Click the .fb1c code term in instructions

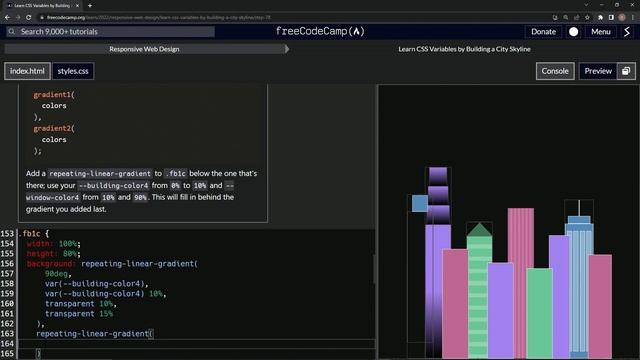click(x=176, y=173)
